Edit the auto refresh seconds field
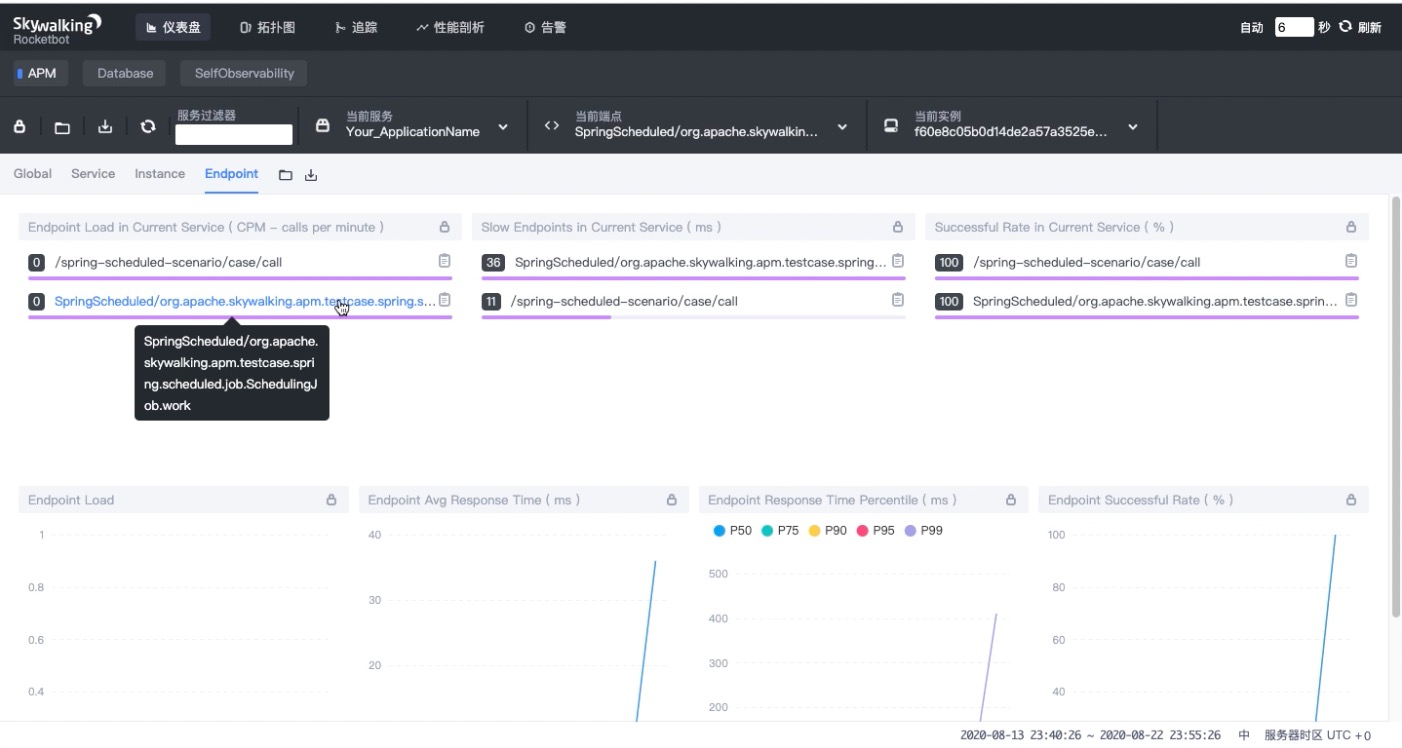This screenshot has height=748, width=1402. tap(1294, 27)
